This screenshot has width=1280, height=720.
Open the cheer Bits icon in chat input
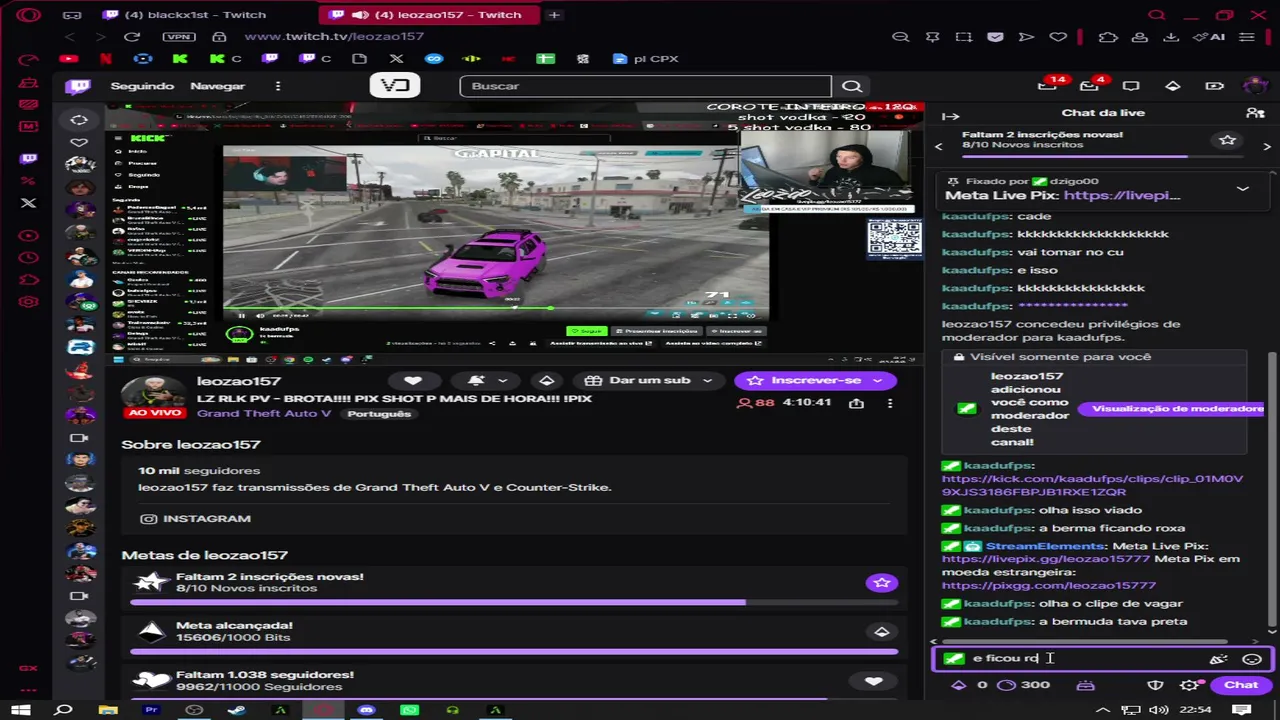click(x=1218, y=659)
